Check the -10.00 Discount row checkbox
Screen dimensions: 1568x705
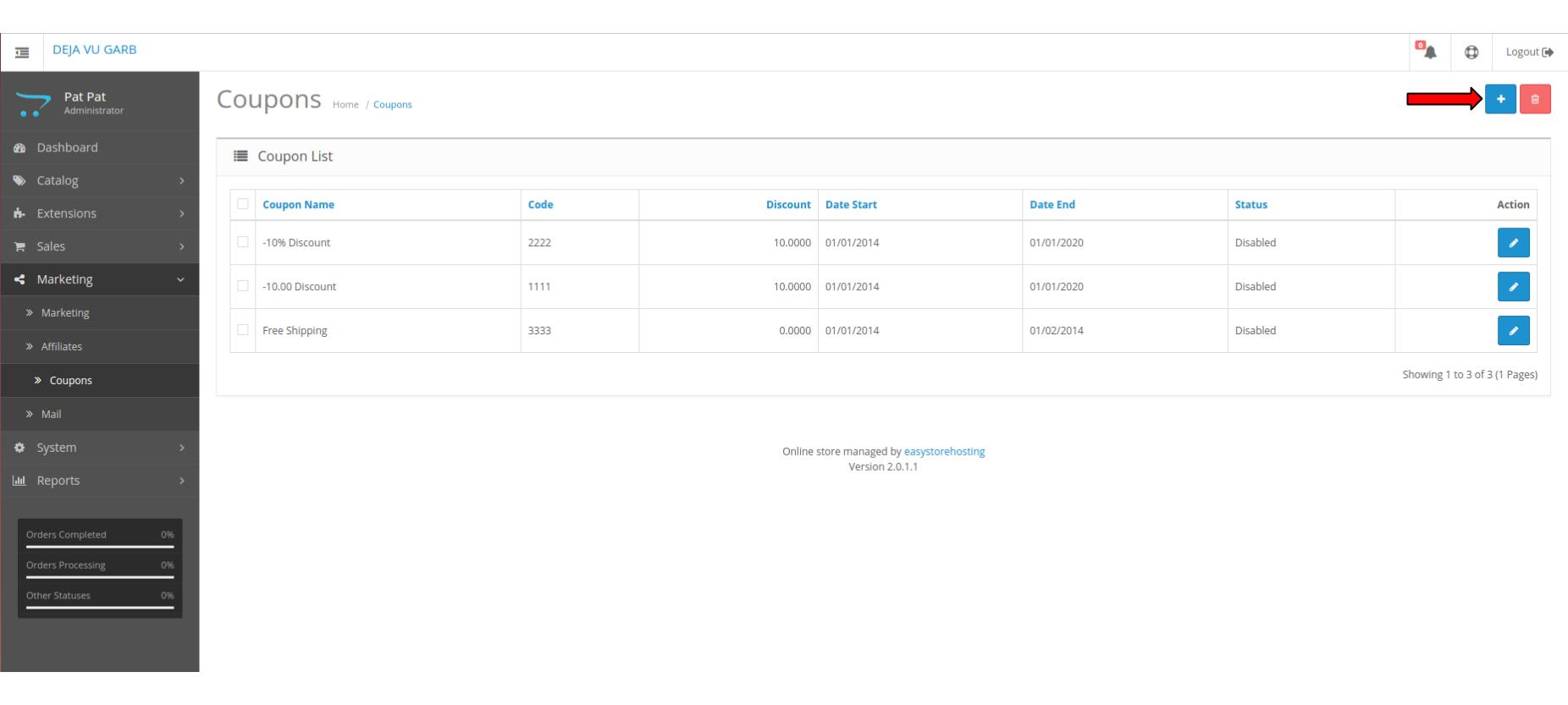click(243, 286)
